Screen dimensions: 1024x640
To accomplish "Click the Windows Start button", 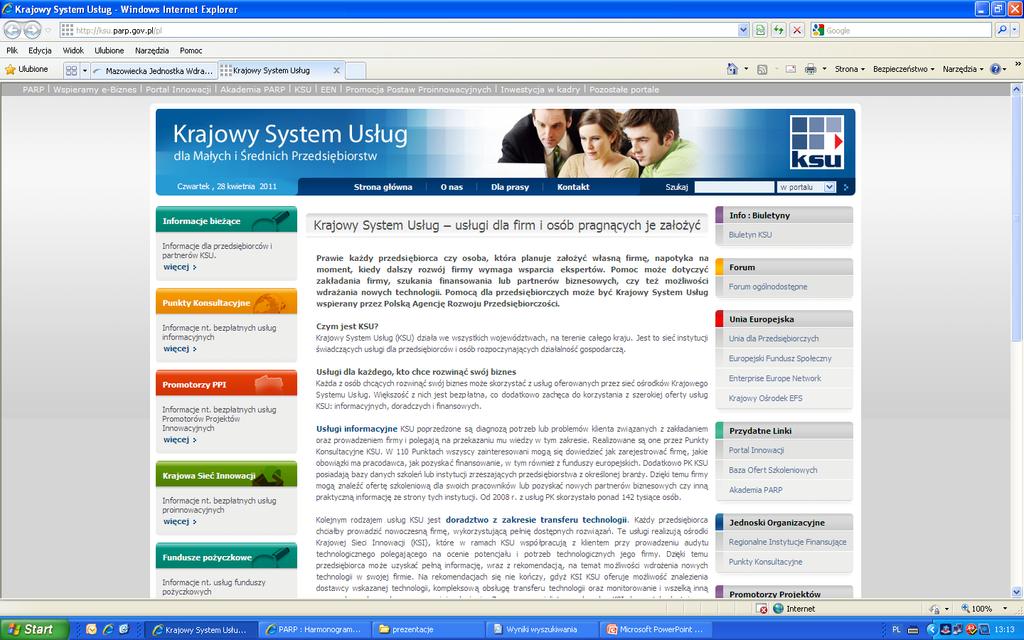I will point(33,630).
